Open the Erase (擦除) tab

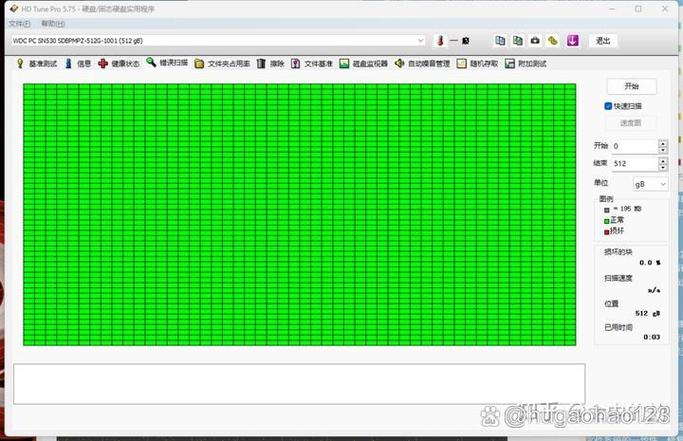pyautogui.click(x=270, y=64)
